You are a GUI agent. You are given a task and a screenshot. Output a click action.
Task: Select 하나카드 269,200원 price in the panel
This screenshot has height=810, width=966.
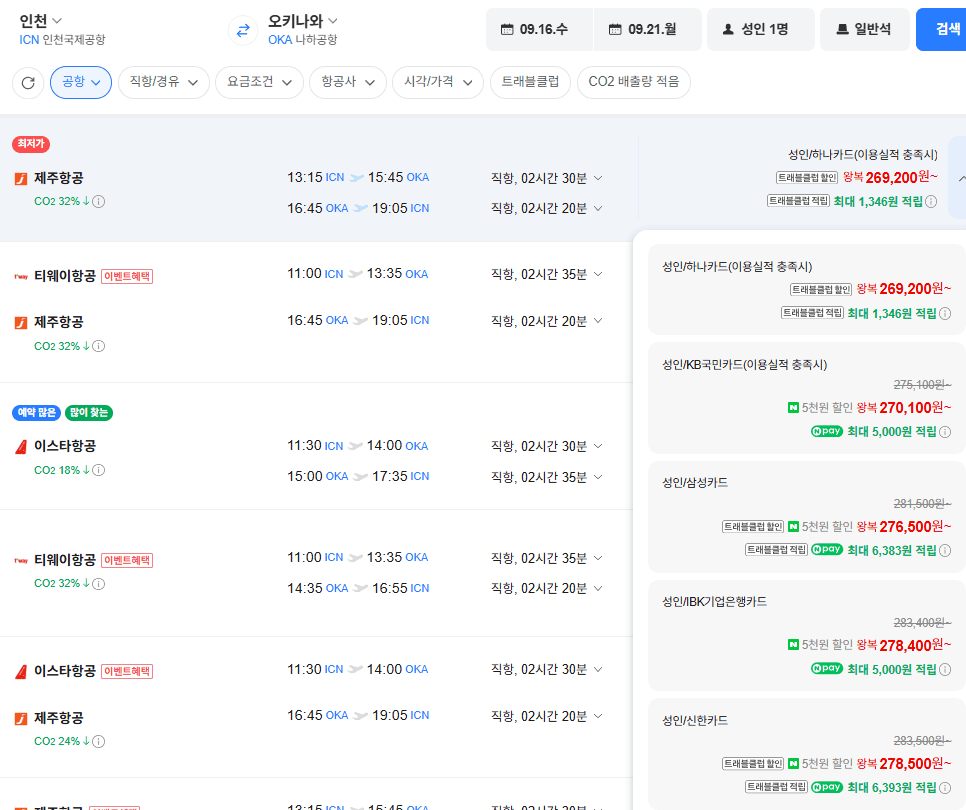point(806,290)
